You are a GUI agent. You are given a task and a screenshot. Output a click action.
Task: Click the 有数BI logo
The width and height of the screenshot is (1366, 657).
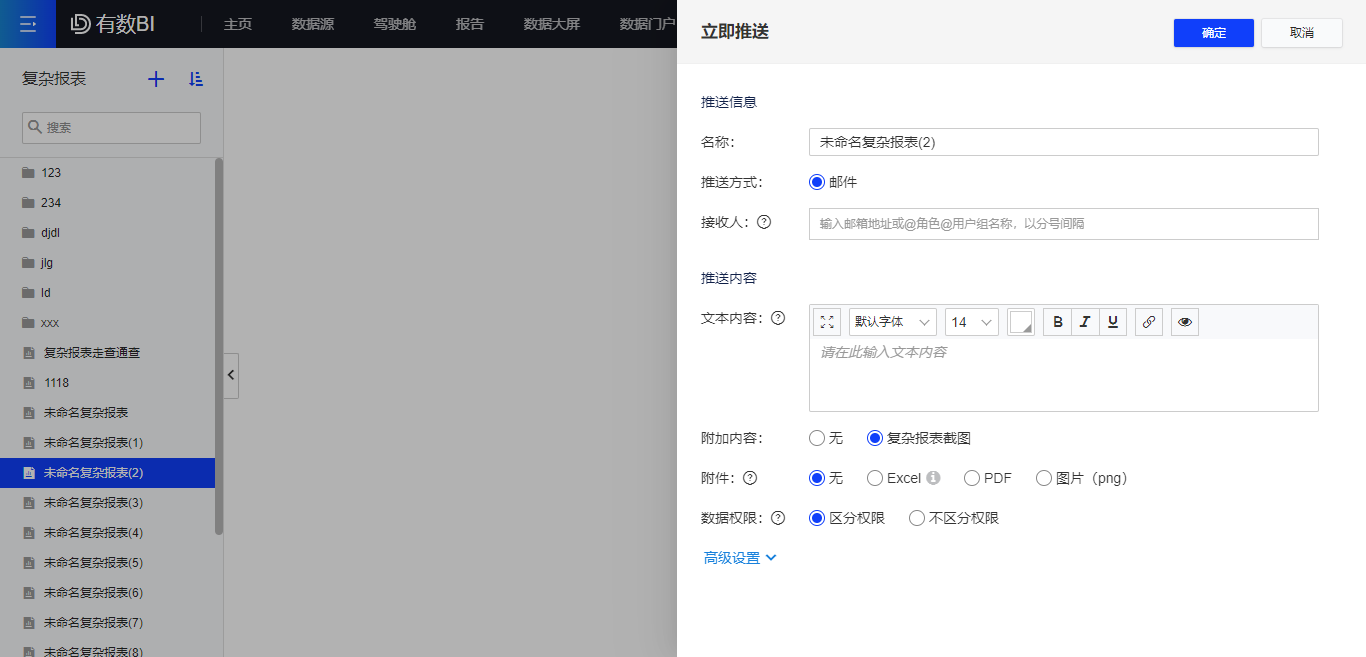point(109,23)
